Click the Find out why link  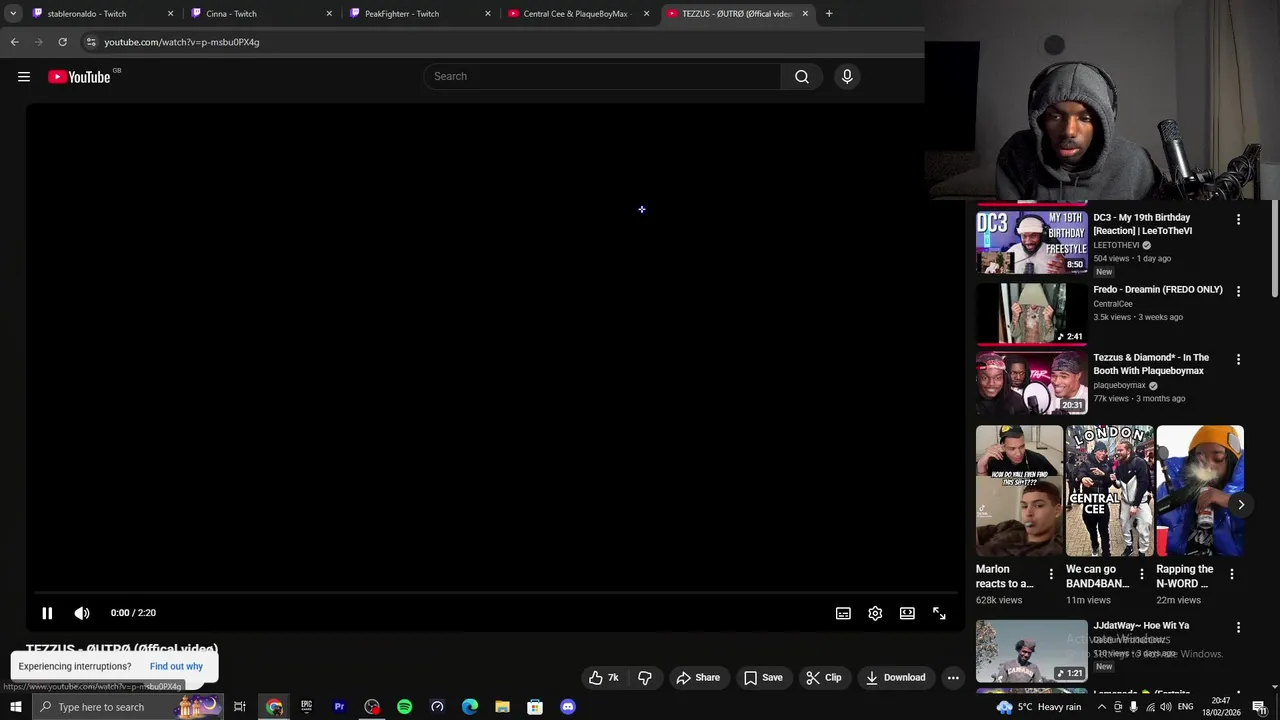tap(176, 666)
